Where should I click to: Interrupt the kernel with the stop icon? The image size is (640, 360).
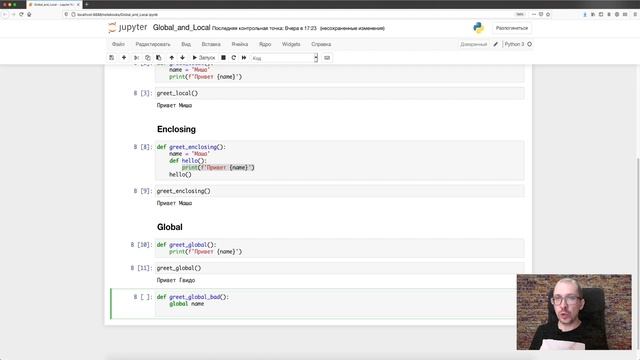point(223,58)
